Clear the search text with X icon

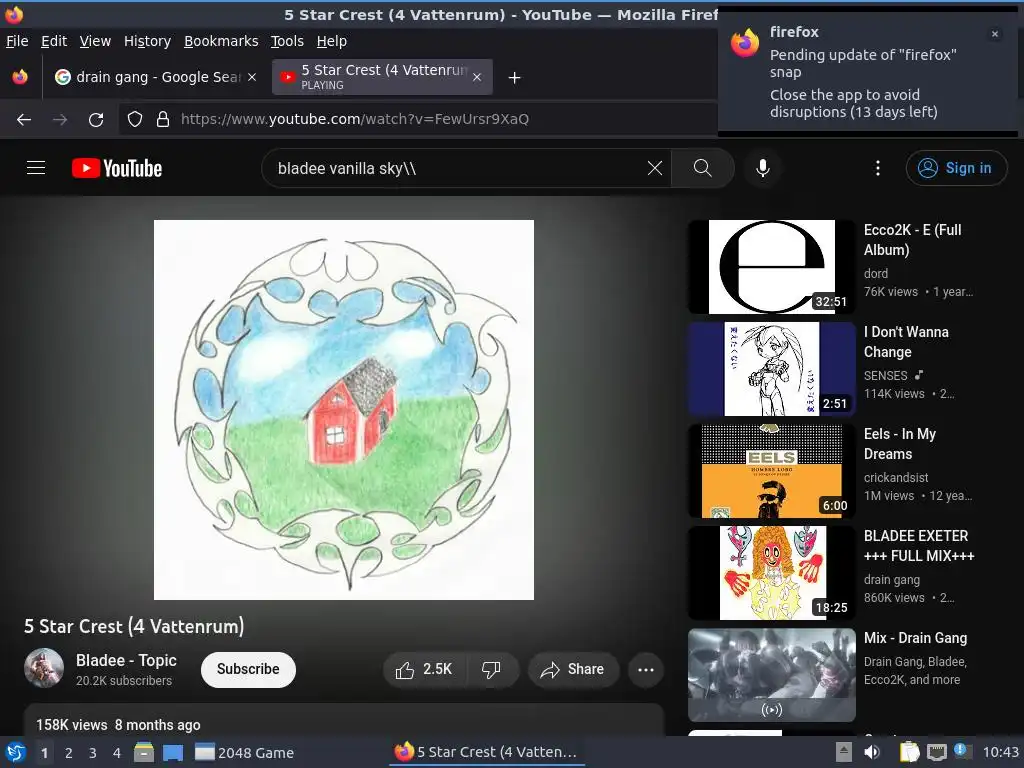pyautogui.click(x=654, y=168)
